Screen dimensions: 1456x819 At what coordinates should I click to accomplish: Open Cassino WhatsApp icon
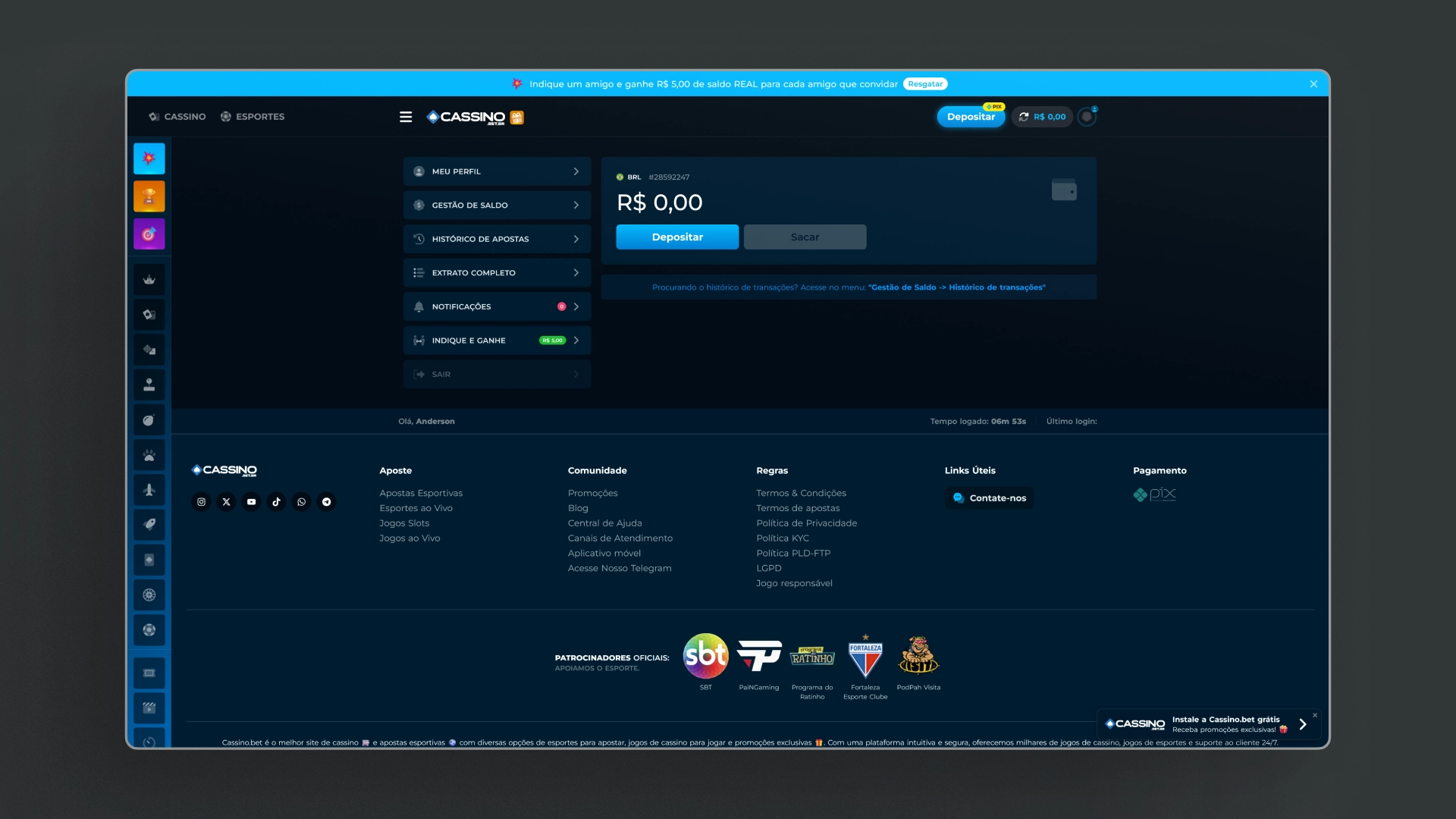[x=301, y=502]
